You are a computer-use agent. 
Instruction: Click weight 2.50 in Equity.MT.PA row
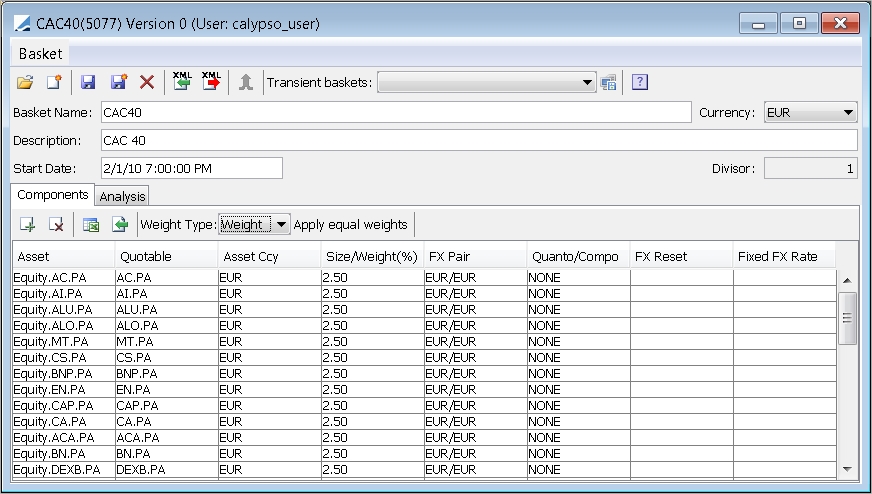click(372, 342)
